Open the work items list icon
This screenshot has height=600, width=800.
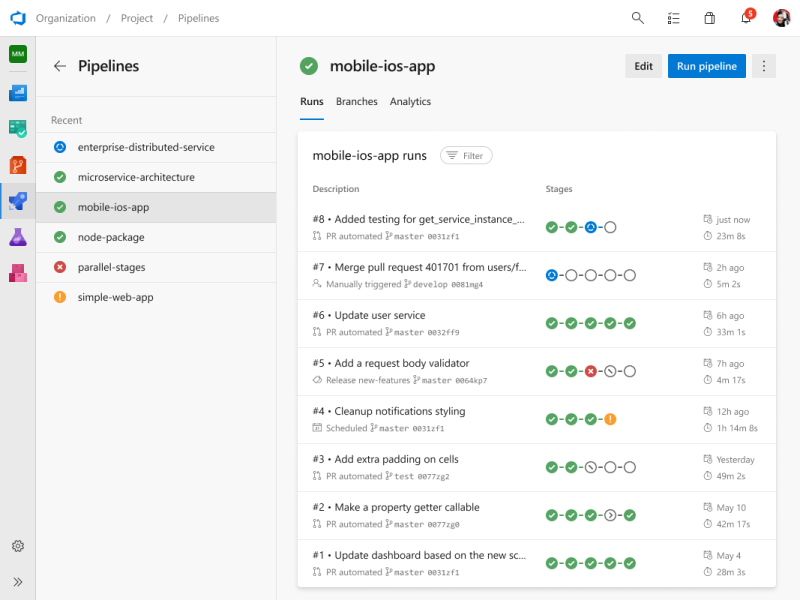[x=673, y=18]
